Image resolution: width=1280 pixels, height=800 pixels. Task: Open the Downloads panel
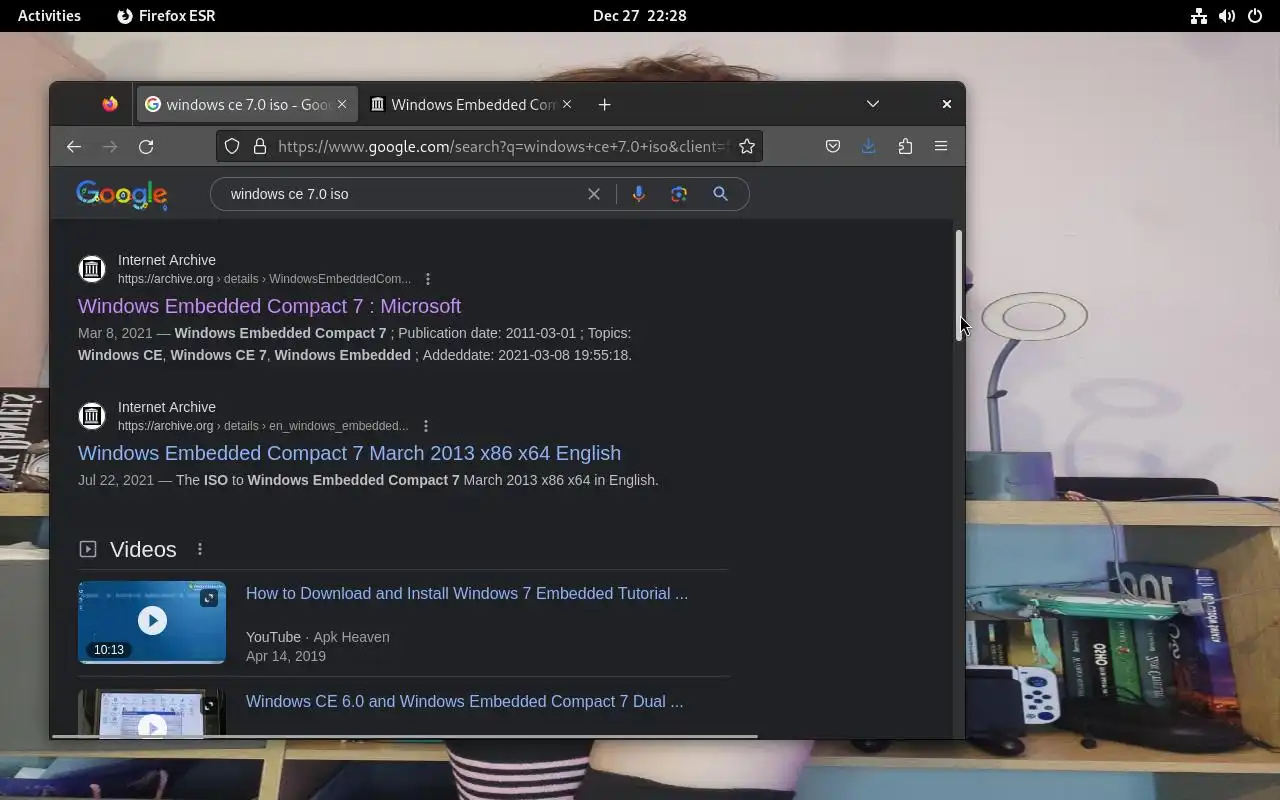coord(868,146)
